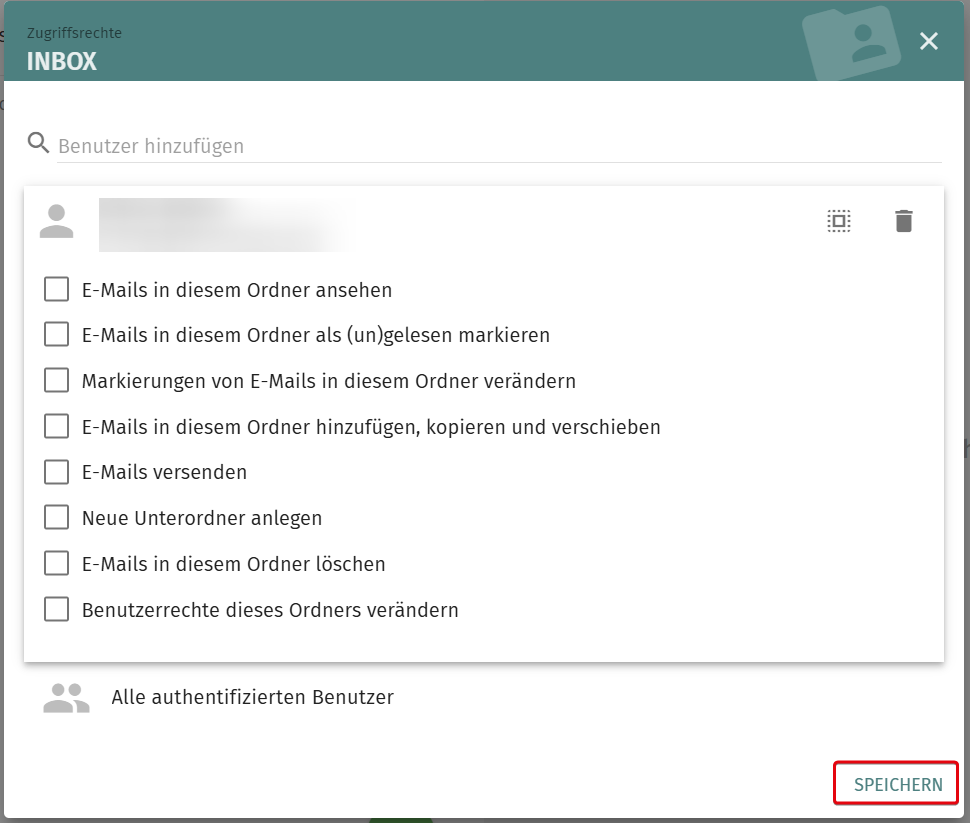
Task: Toggle 'E-Mails in diesem Ordner löschen'
Action: (57, 564)
